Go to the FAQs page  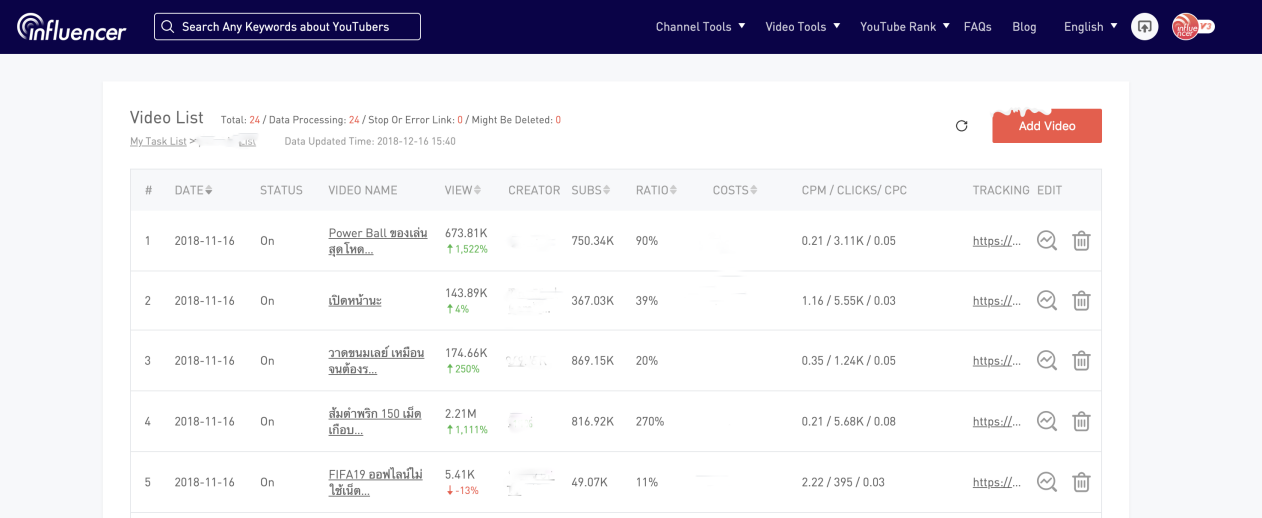[977, 27]
